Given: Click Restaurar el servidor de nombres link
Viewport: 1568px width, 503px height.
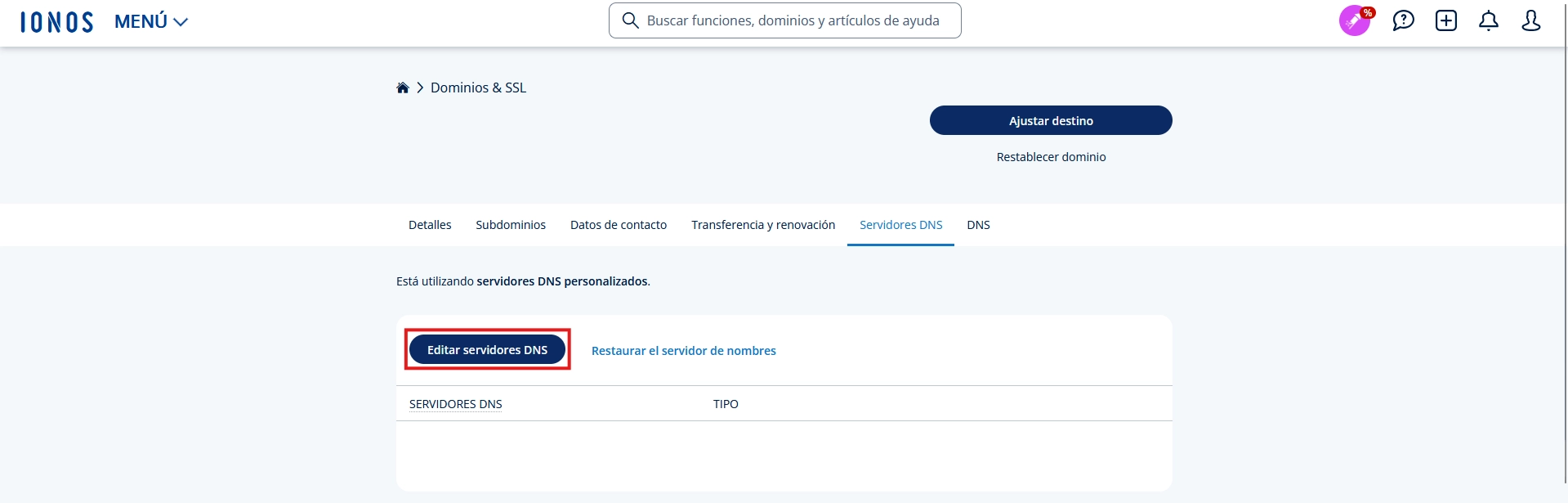Looking at the screenshot, I should (x=684, y=351).
